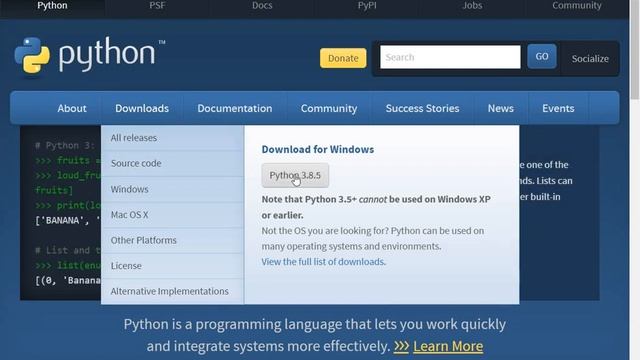This screenshot has height=360, width=640.
Task: Open the Events navigation menu
Action: tap(558, 108)
